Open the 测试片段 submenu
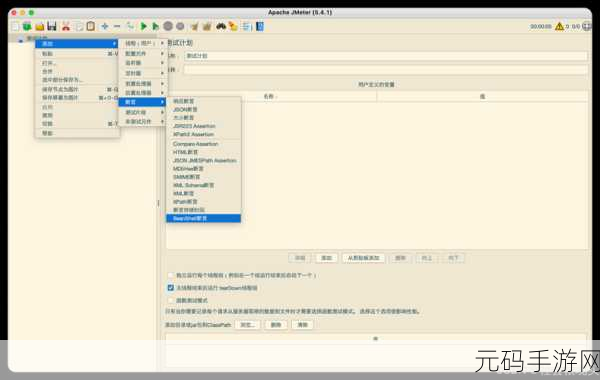600x380 pixels. pos(142,113)
